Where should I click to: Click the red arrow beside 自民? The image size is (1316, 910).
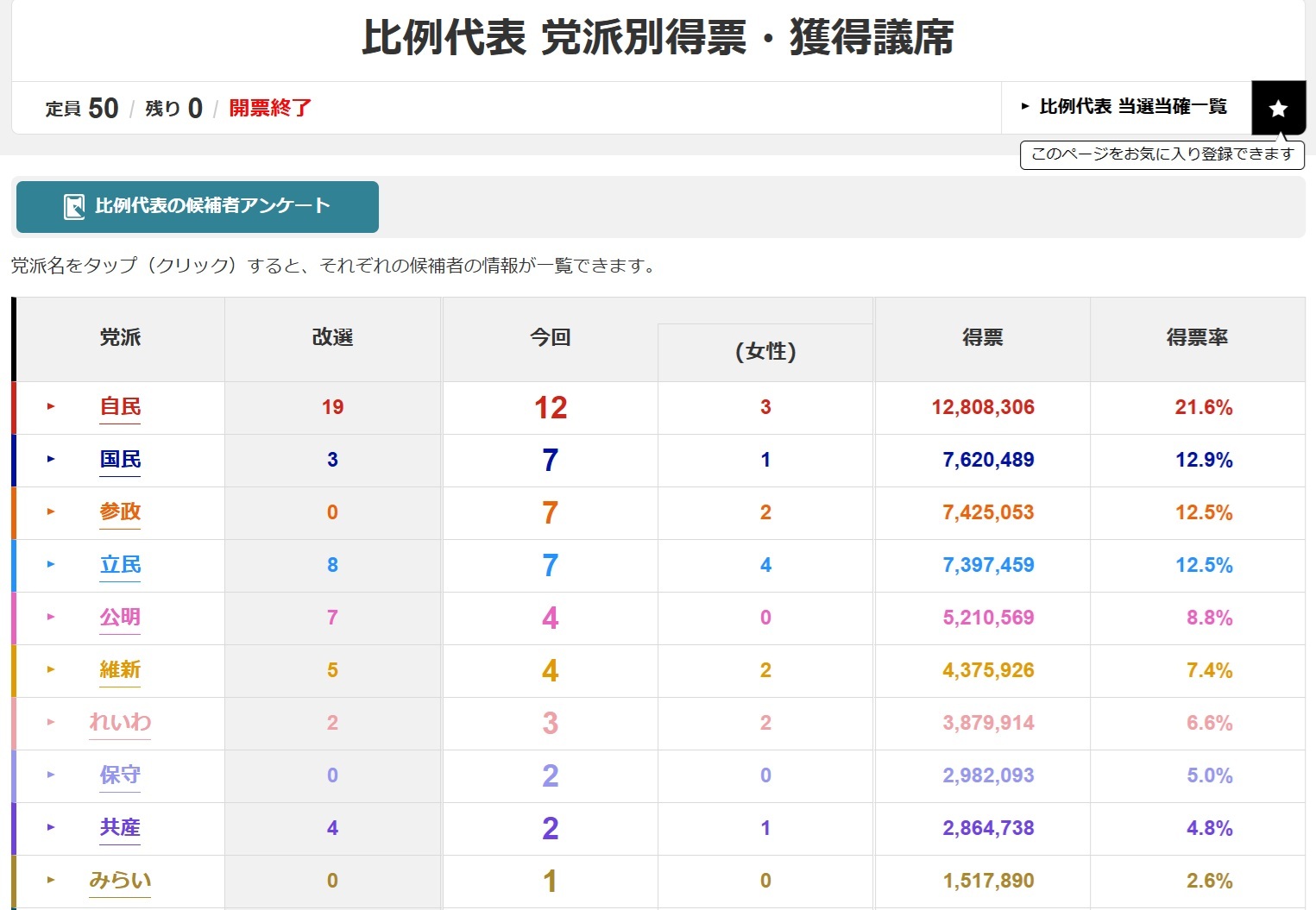click(51, 406)
